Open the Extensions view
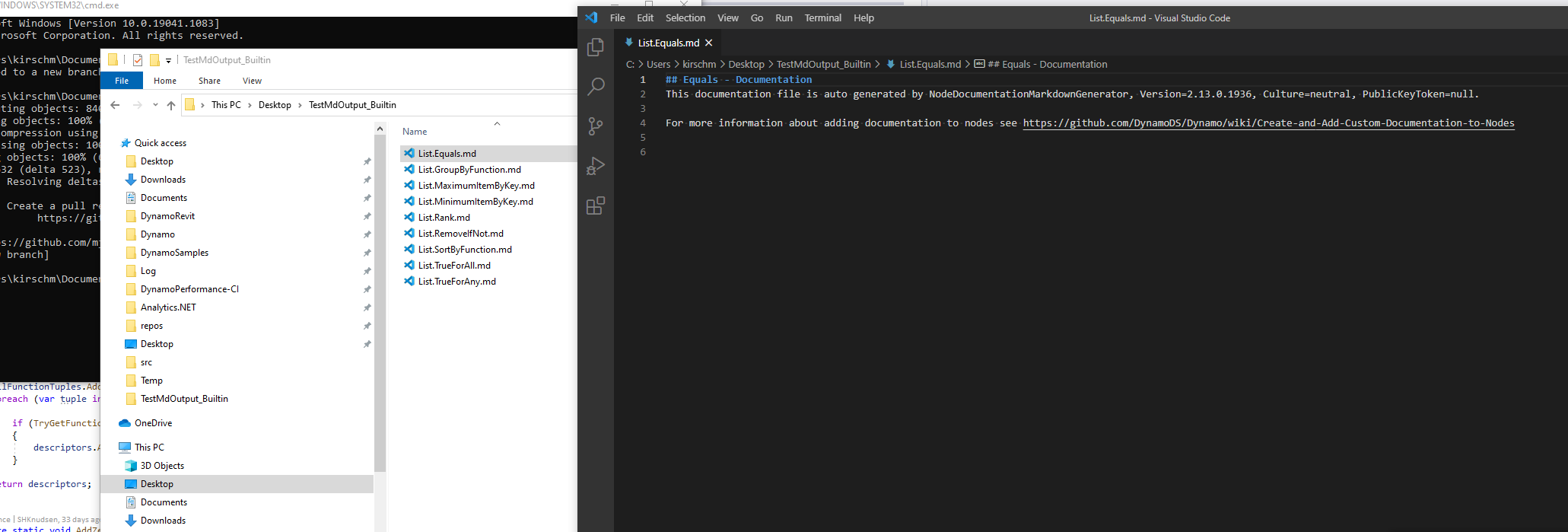Viewport: 1568px width, 532px height. tap(596, 205)
